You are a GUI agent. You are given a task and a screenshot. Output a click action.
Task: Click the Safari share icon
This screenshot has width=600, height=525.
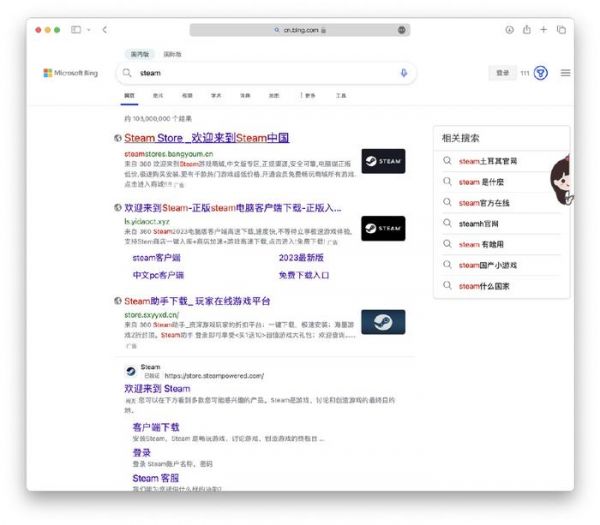(526, 30)
